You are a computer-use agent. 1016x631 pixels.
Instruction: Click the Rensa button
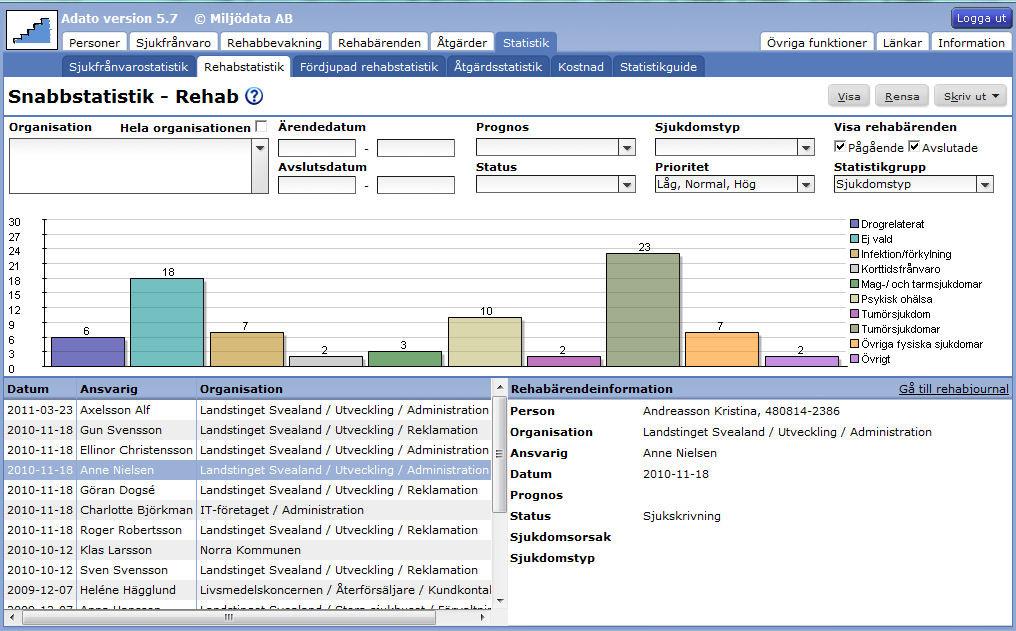click(x=902, y=97)
